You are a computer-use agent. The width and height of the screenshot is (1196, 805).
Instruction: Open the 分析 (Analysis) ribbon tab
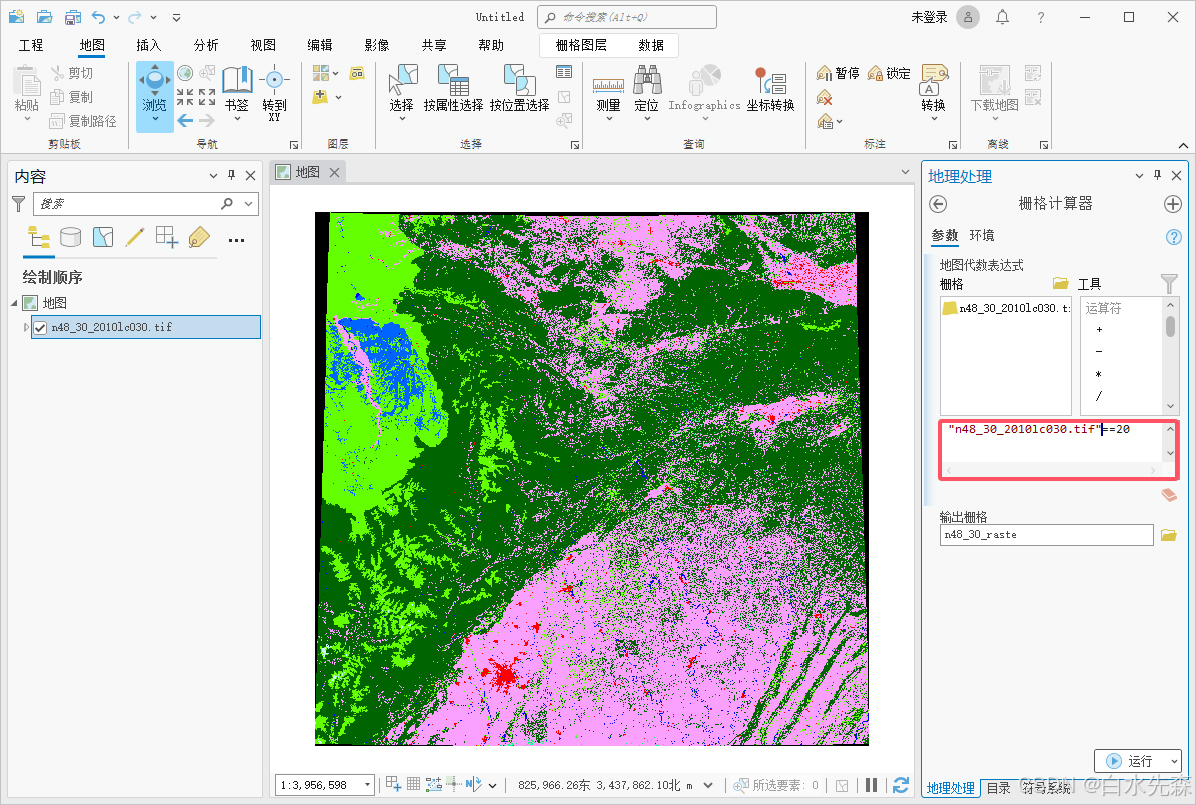pos(206,45)
